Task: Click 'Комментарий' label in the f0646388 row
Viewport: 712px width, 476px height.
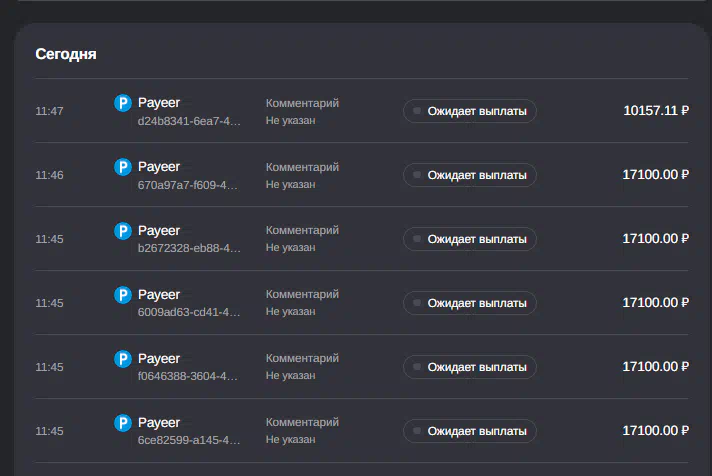Action: pos(302,359)
